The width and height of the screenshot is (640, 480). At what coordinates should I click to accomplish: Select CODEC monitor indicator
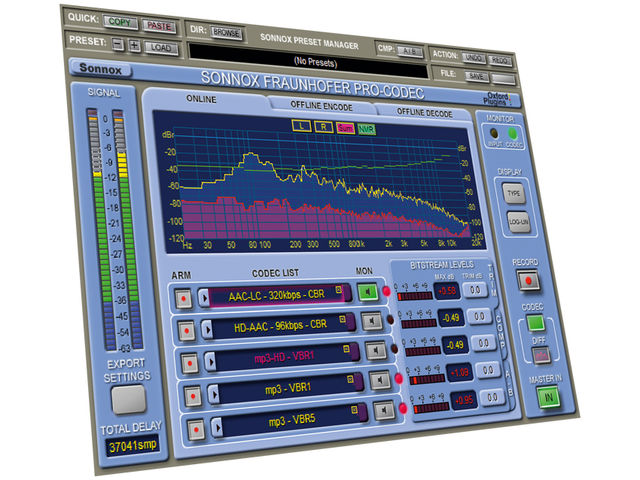tap(512, 133)
